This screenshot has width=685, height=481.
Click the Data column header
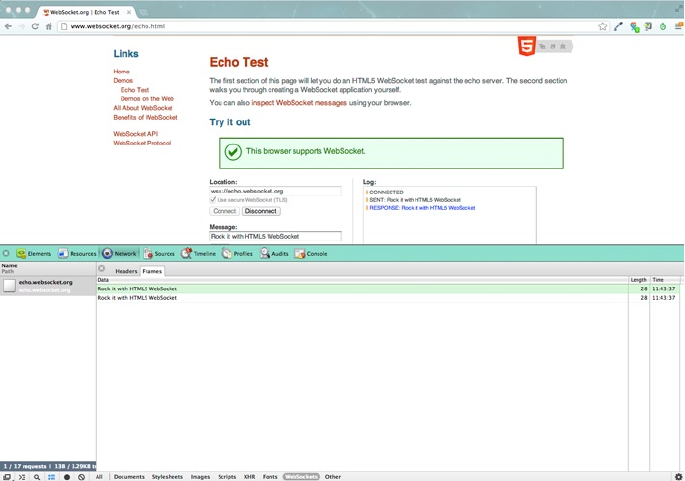pyautogui.click(x=362, y=280)
